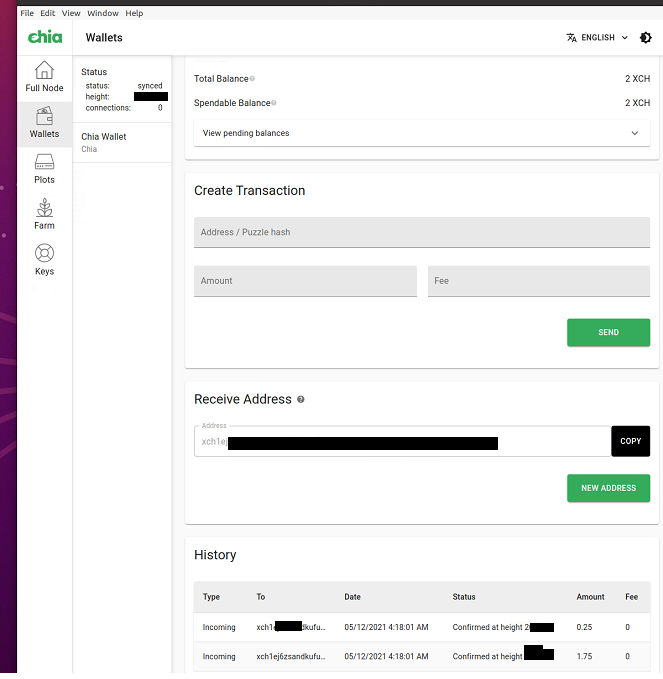This screenshot has width=663, height=679.
Task: Click the Create Transaction heading
Action: (x=249, y=191)
